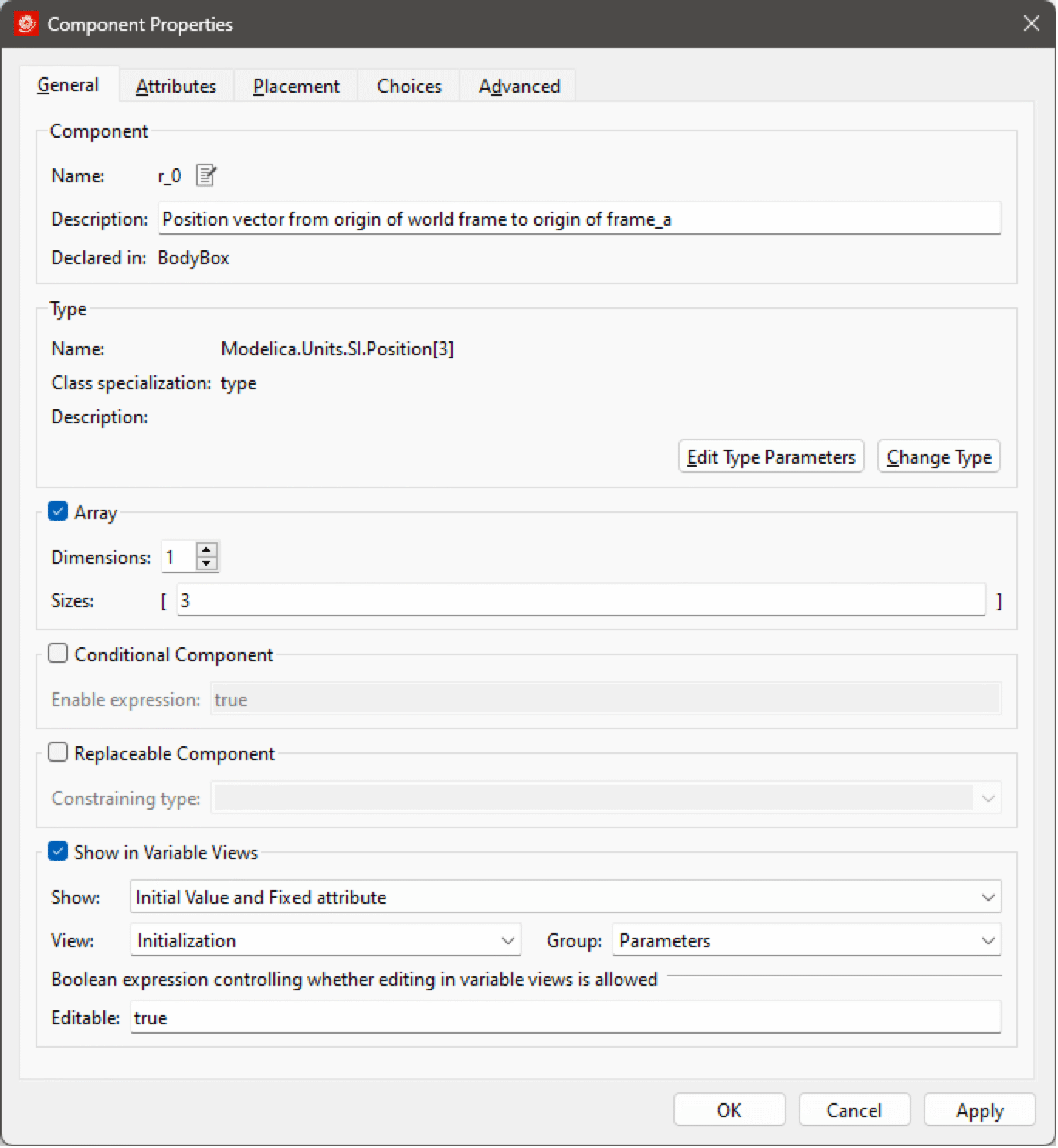
Task: Click the Change Type button
Action: [x=939, y=457]
